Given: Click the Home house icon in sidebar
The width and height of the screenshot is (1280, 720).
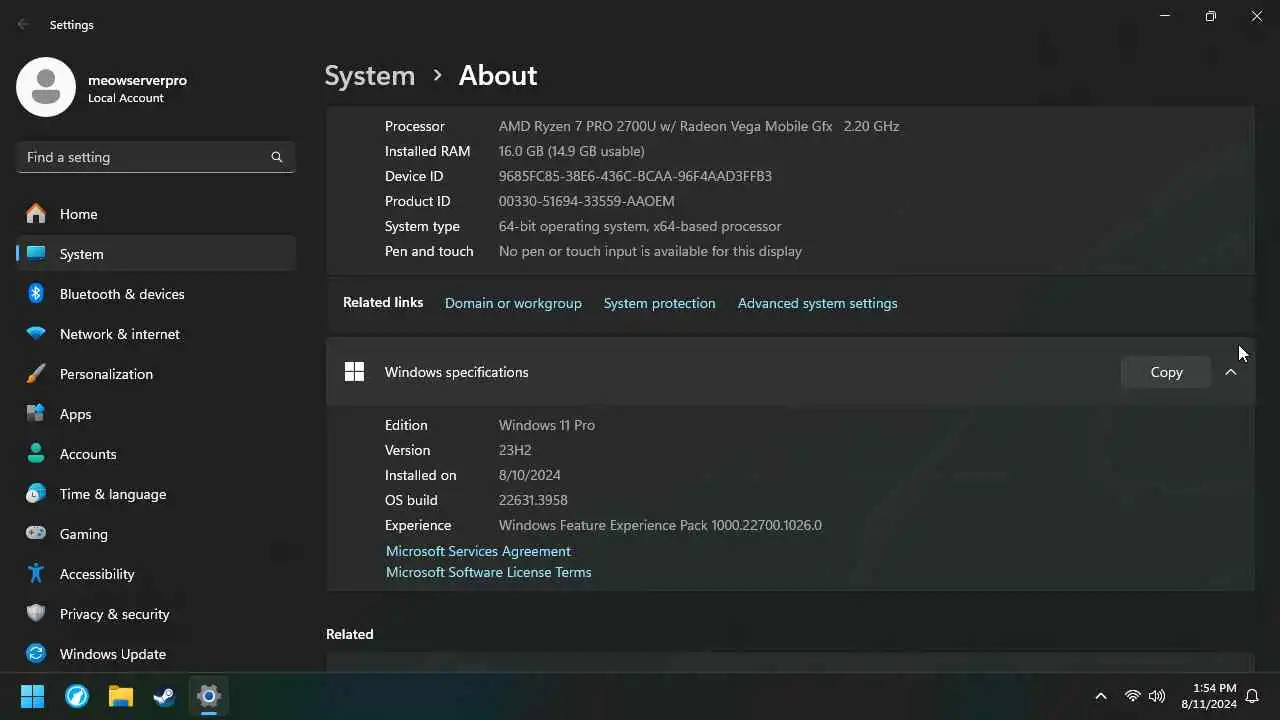Looking at the screenshot, I should click(x=36, y=214).
